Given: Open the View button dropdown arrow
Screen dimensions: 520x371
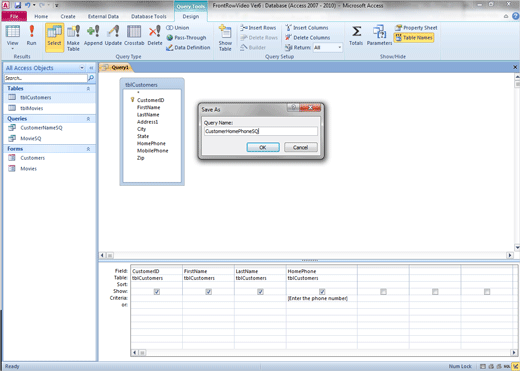Looking at the screenshot, I should [x=13, y=49].
